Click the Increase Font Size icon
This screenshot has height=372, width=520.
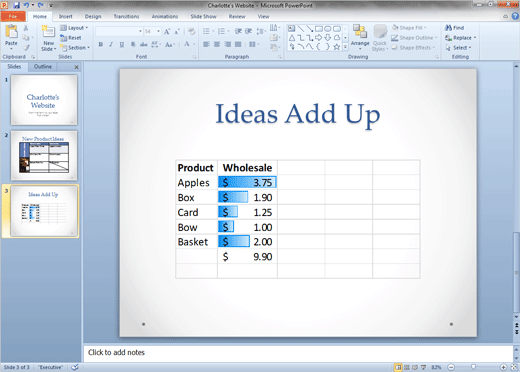[167, 31]
